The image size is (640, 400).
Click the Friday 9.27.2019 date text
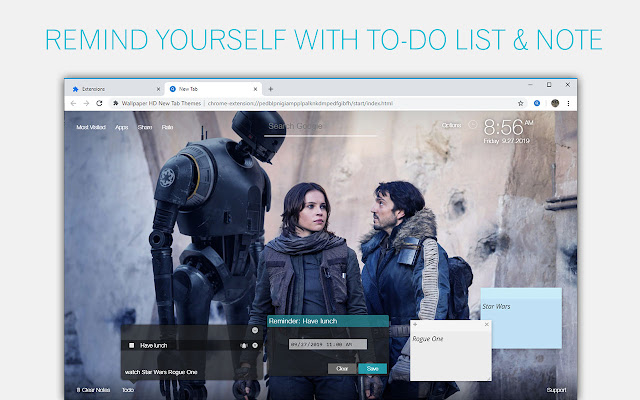[x=507, y=141]
